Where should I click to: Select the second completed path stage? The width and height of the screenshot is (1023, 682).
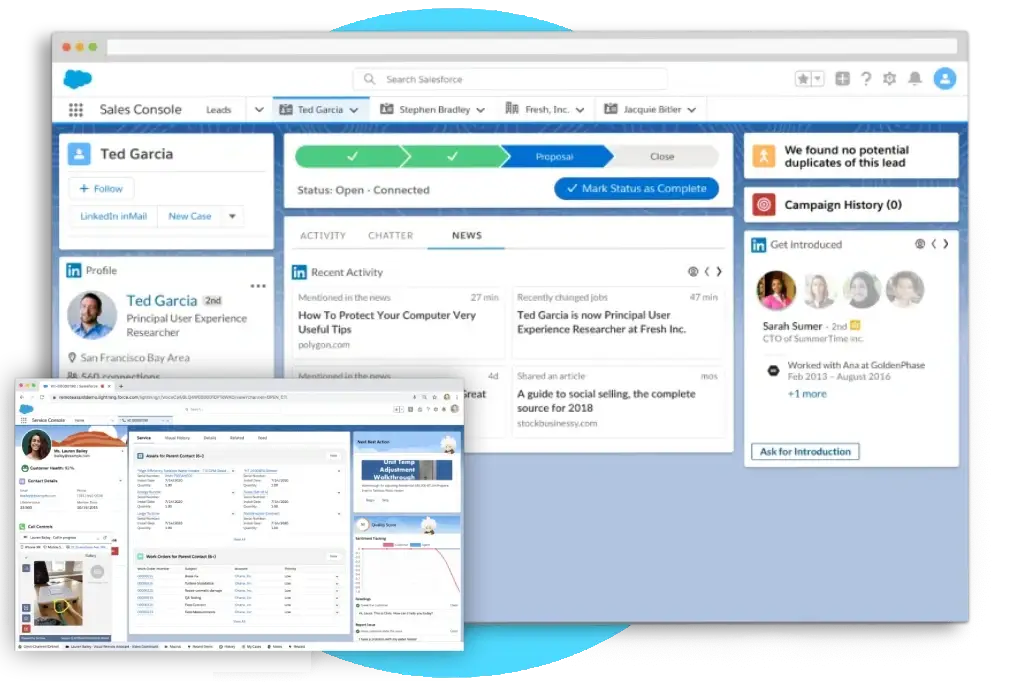453,157
